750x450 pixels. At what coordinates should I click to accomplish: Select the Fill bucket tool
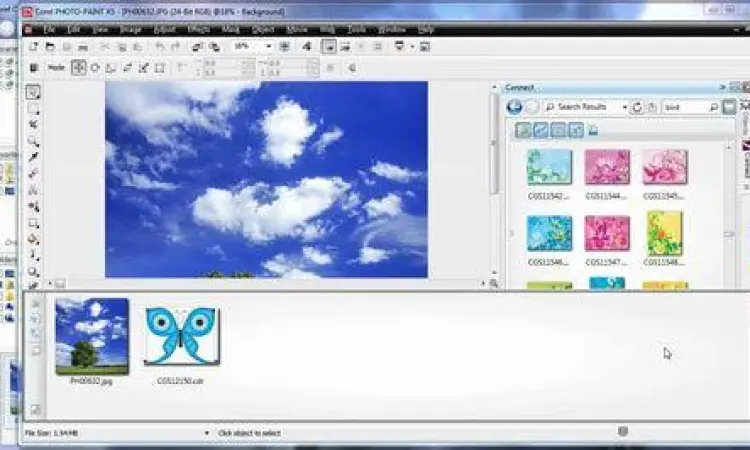[x=33, y=240]
